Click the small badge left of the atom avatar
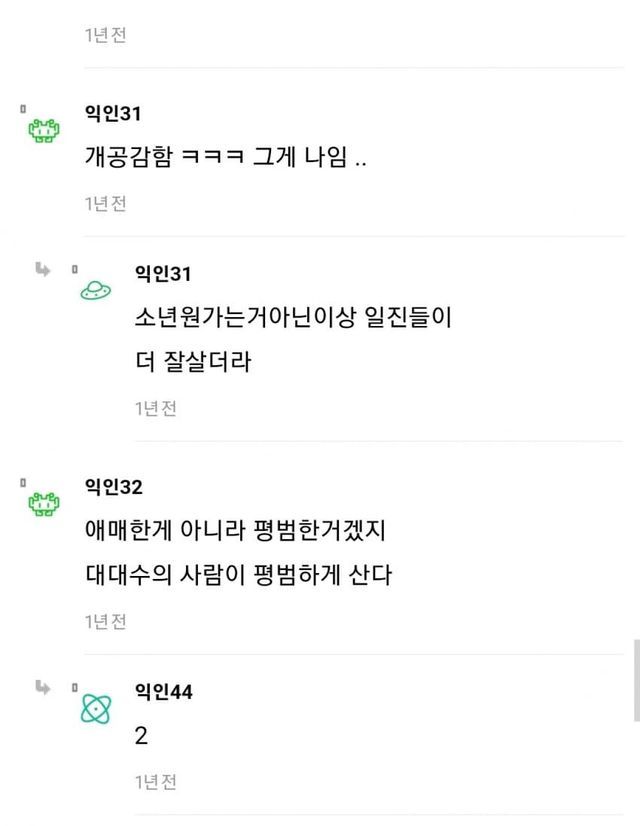Viewport: 640px width, 826px height. pos(73,687)
